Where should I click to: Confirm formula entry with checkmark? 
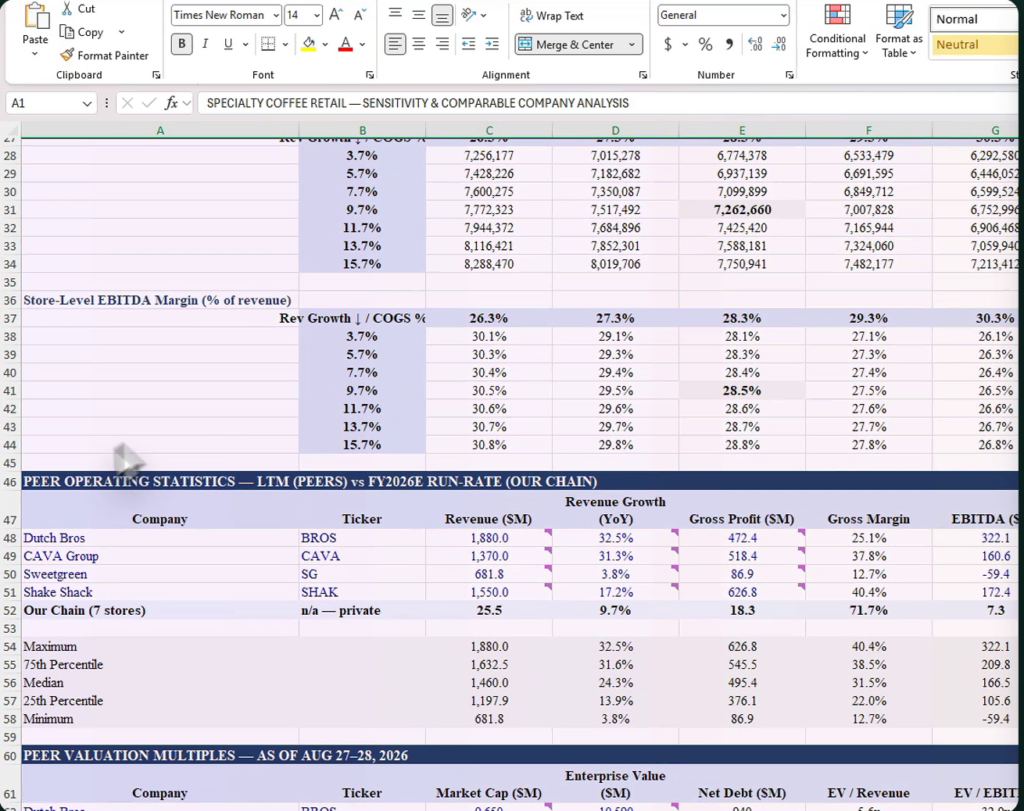(x=149, y=103)
